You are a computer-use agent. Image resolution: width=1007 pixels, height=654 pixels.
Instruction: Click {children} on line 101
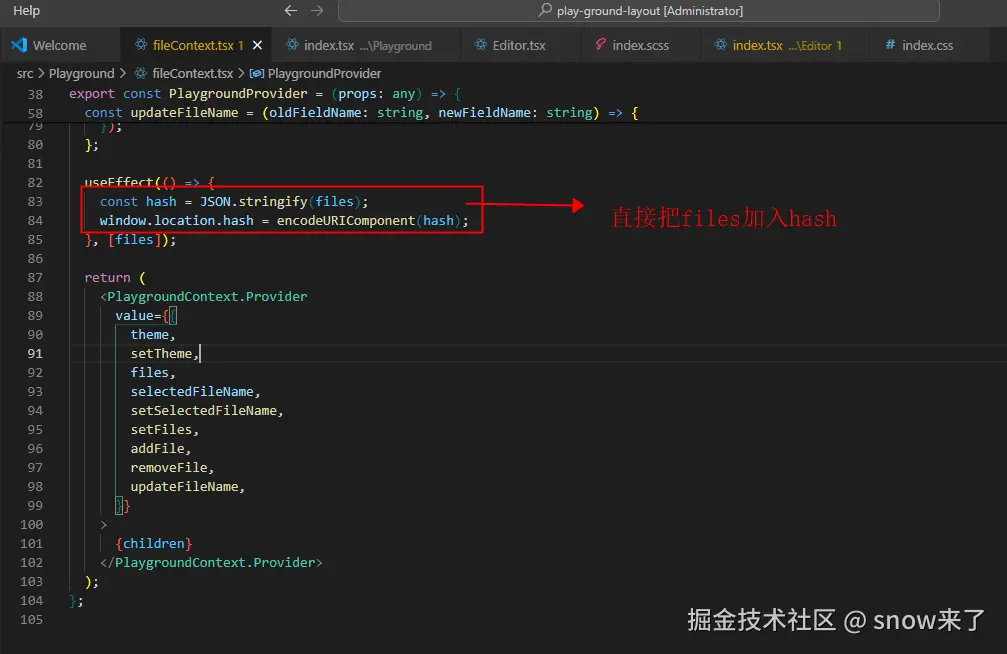(x=153, y=544)
